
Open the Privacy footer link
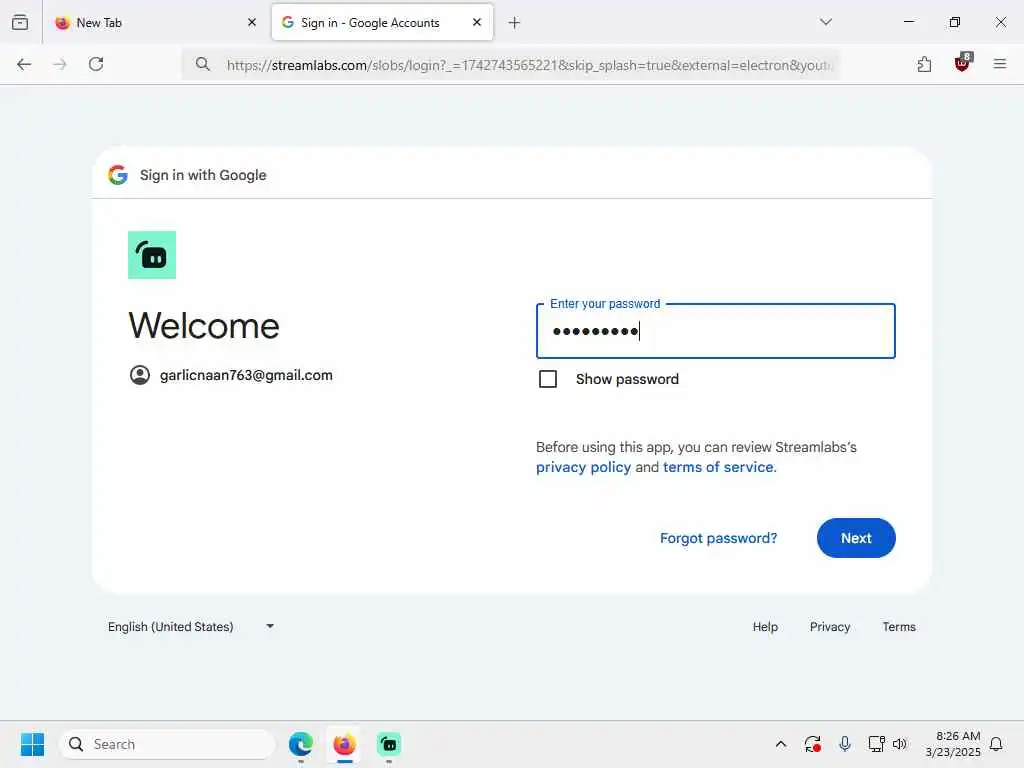(830, 627)
